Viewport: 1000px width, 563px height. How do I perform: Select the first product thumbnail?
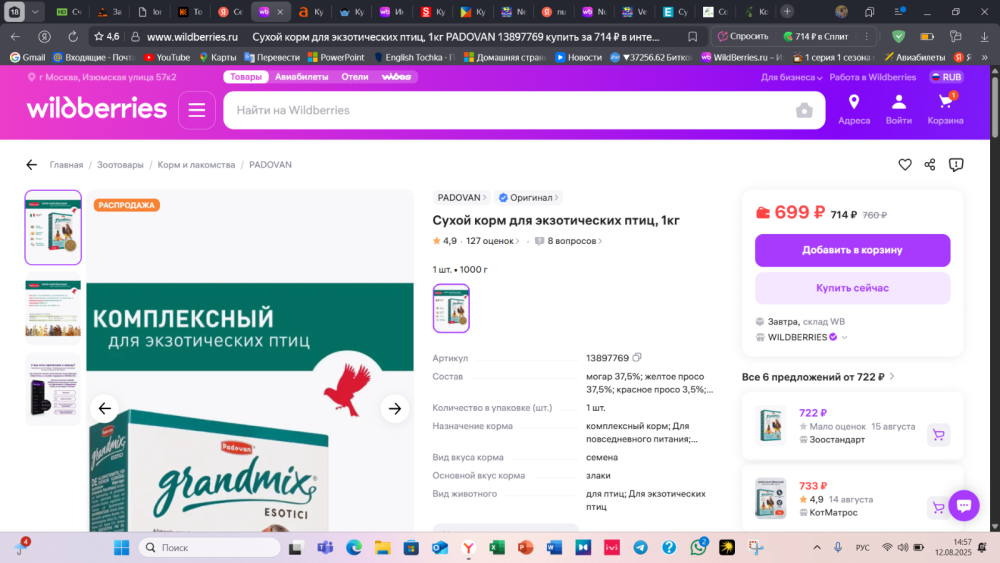click(53, 227)
